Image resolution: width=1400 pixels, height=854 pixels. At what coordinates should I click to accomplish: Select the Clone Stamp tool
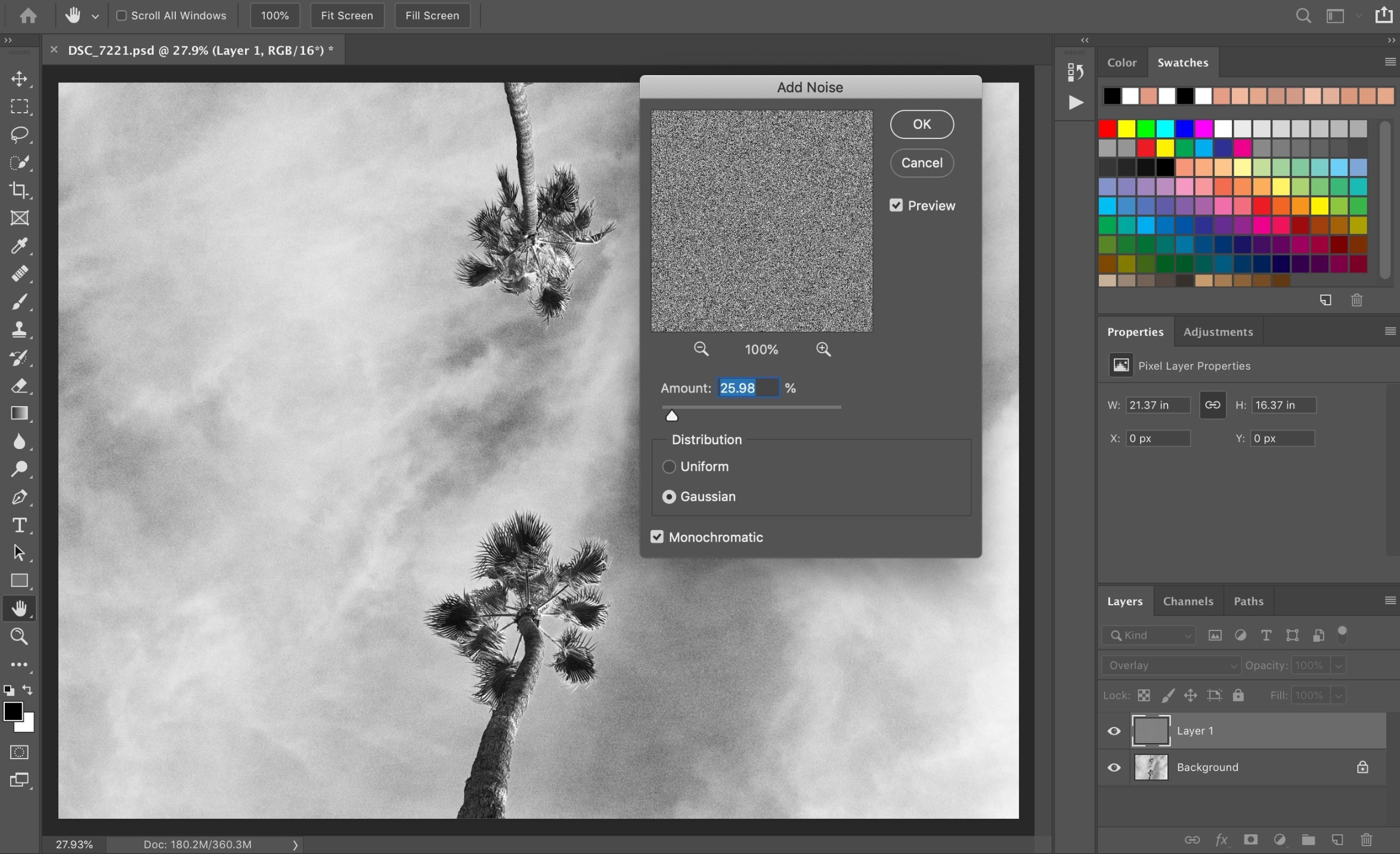coord(20,329)
